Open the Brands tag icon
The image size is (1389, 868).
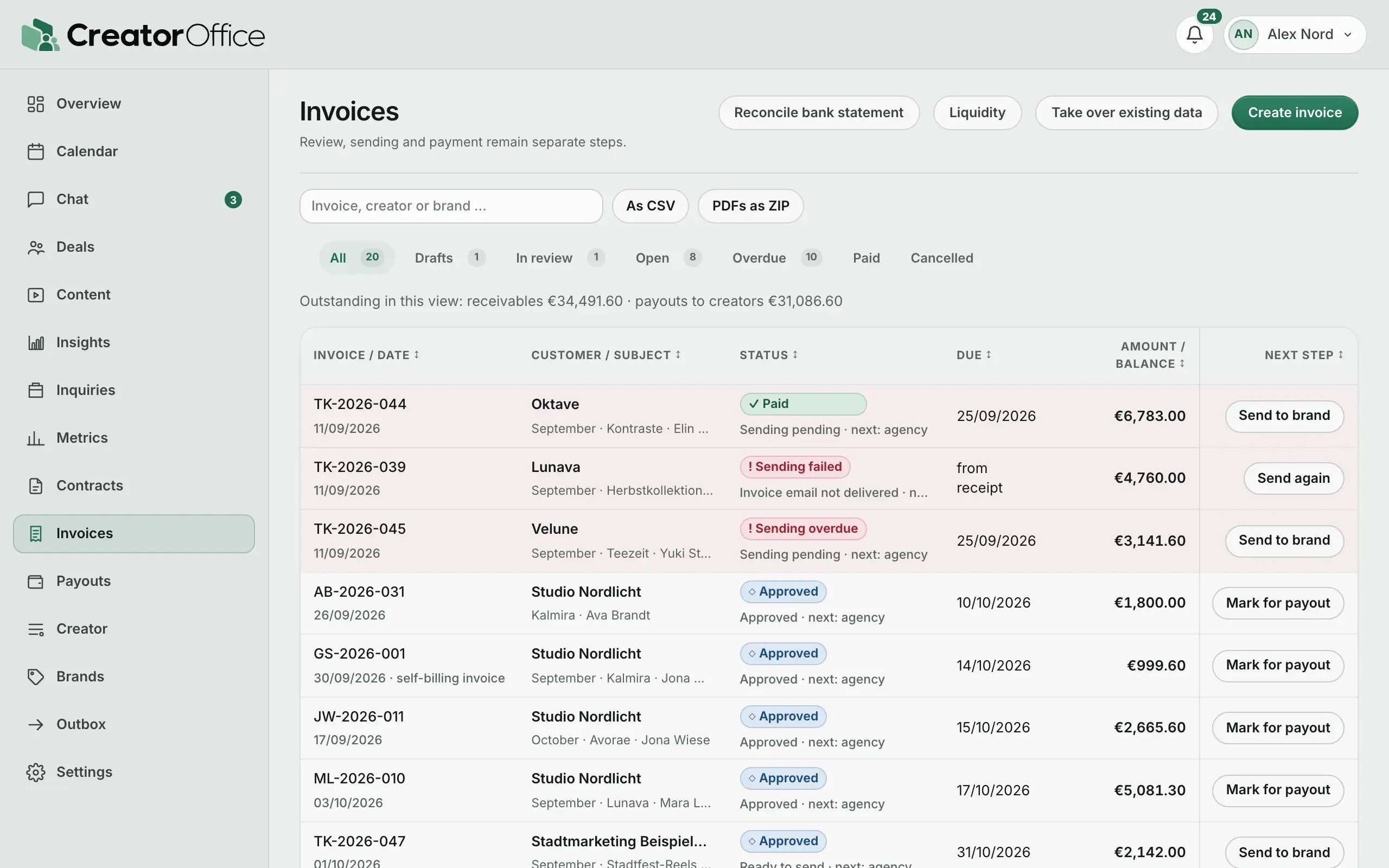36,677
